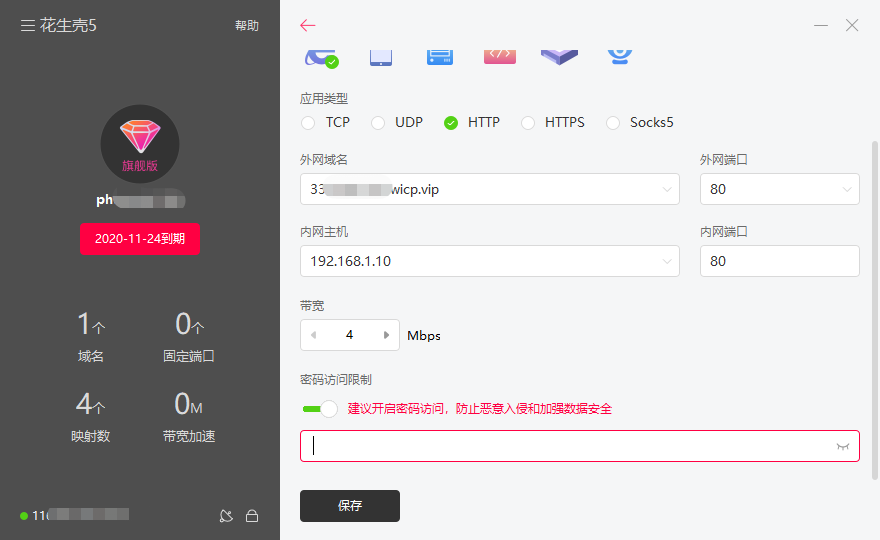Click the bandwidth value 4
Image resolution: width=880 pixels, height=540 pixels.
[350, 335]
